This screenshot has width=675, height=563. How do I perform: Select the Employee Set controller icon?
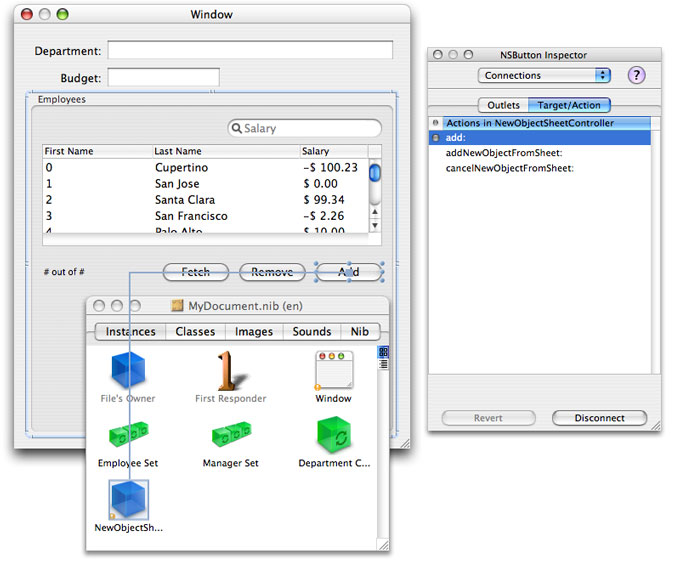click(x=128, y=434)
